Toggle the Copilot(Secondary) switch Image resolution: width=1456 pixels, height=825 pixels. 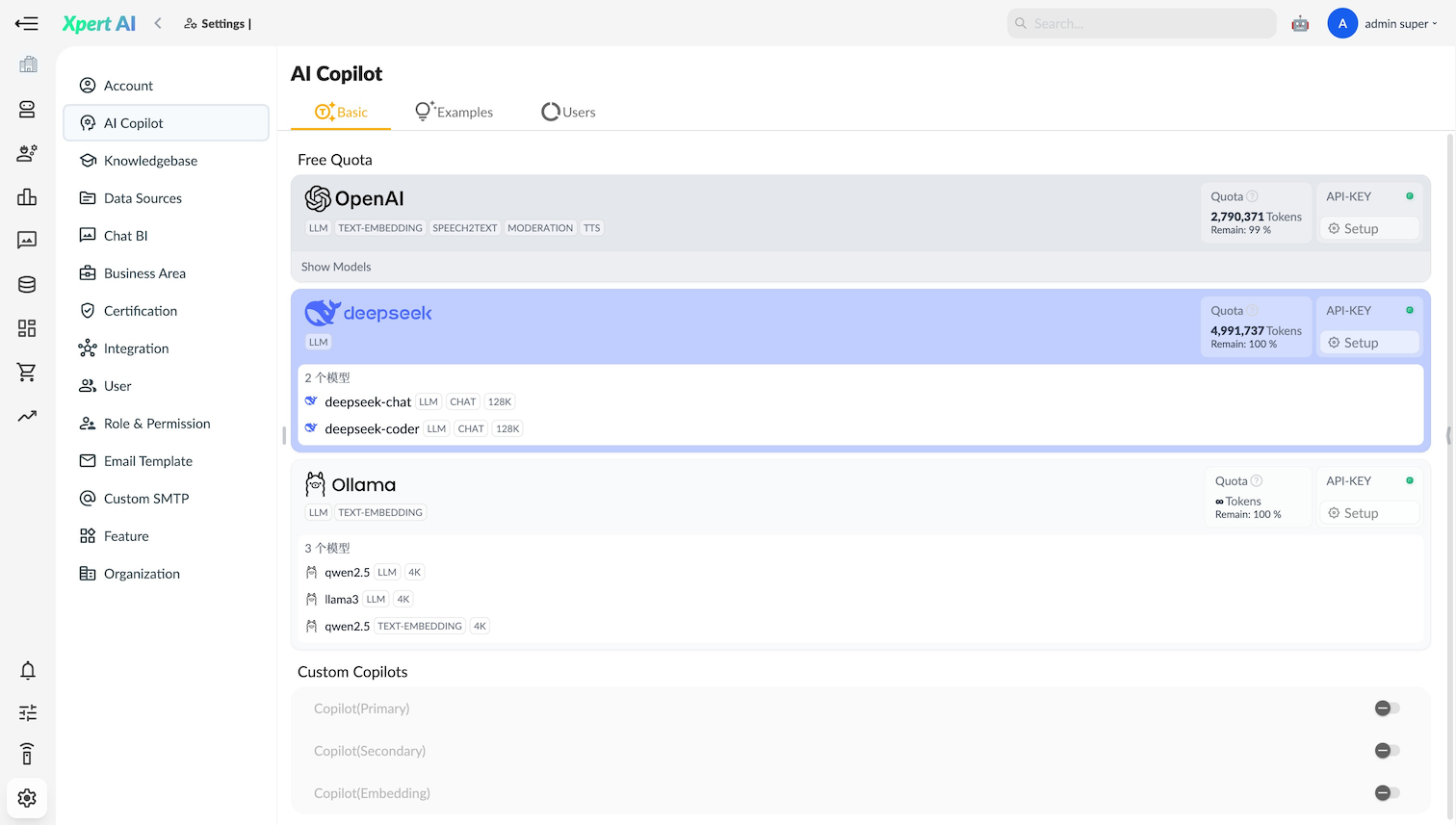[x=1387, y=751]
